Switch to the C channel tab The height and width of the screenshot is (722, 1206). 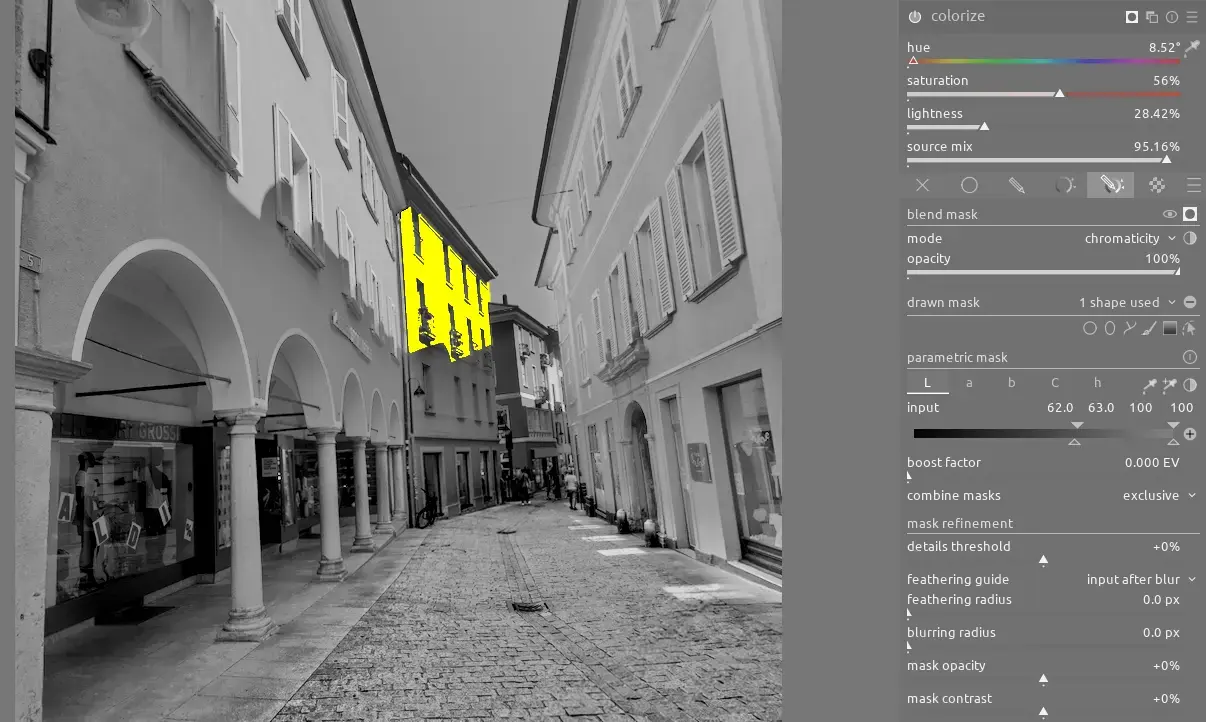[1054, 383]
